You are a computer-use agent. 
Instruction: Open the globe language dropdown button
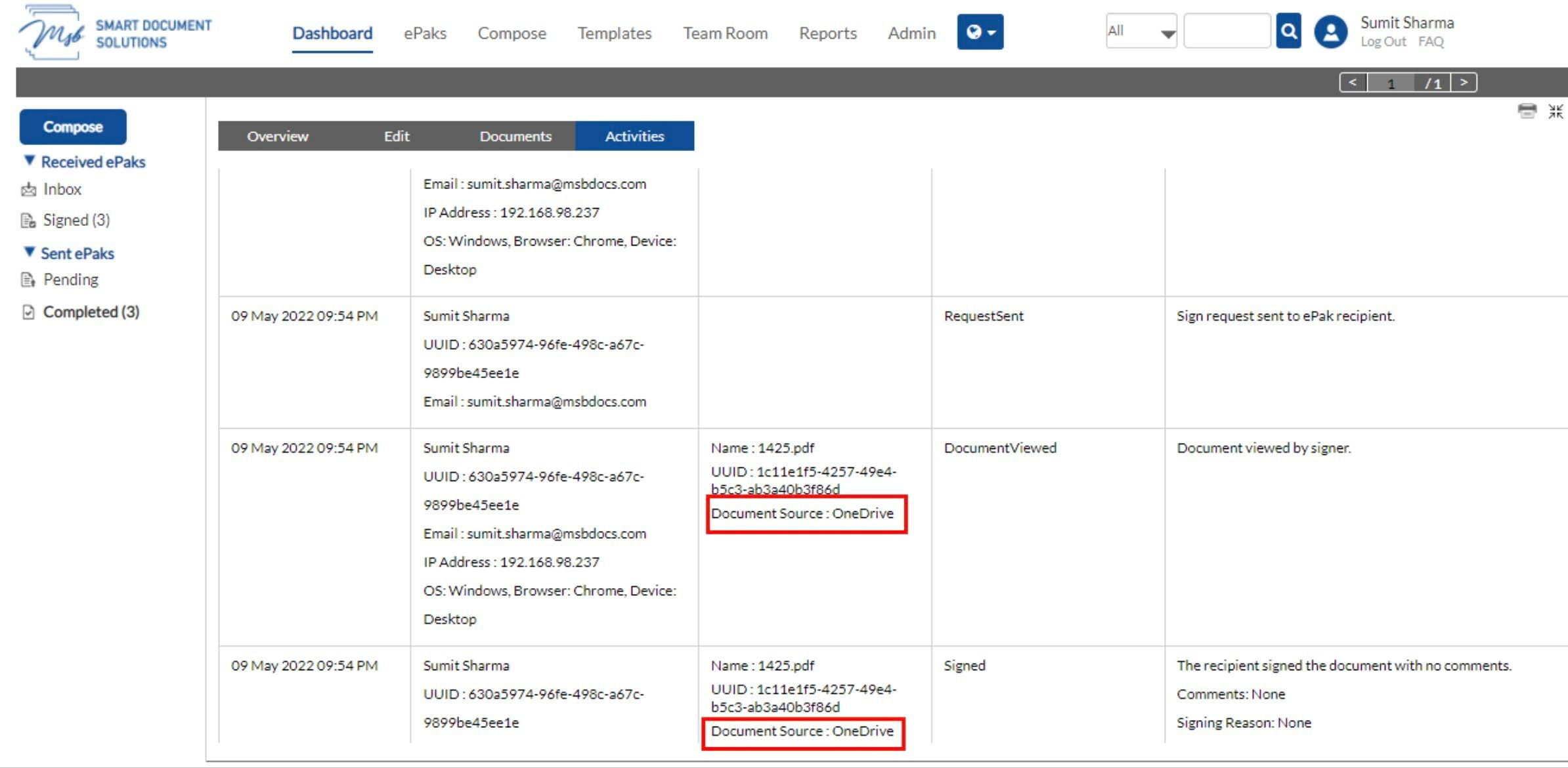pyautogui.click(x=980, y=32)
